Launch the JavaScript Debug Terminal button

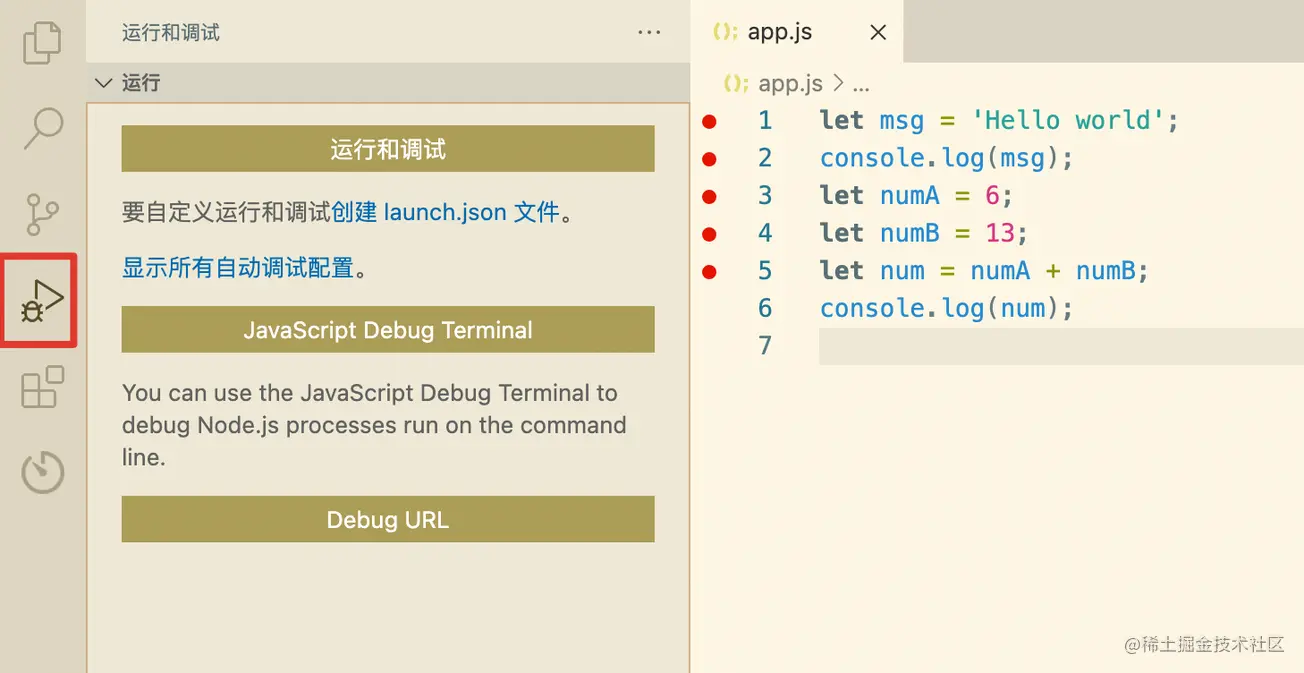click(388, 330)
